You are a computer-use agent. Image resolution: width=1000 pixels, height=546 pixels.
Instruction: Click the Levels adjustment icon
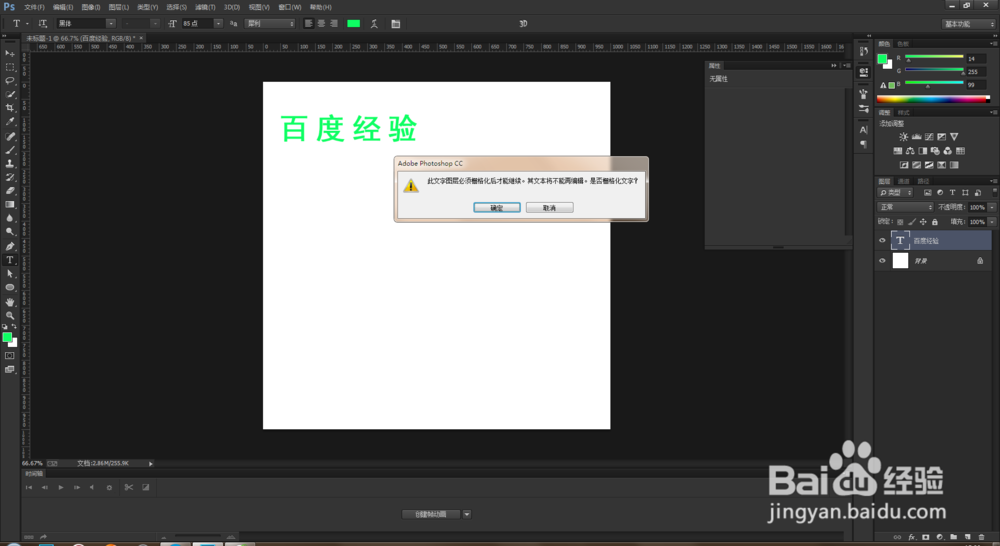click(916, 136)
